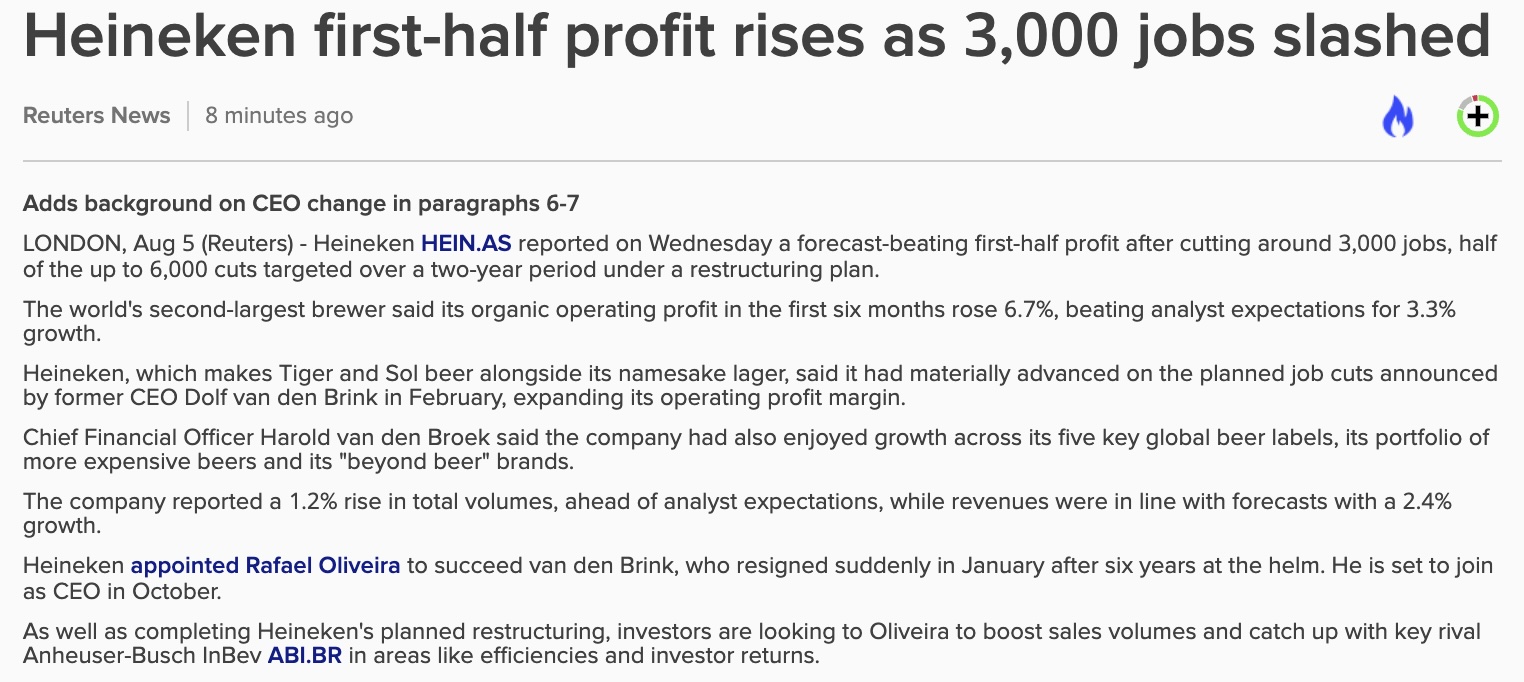Viewport: 1524px width, 682px height.
Task: Click the paragraph about 1.2% rise in volumes
Action: click(737, 514)
